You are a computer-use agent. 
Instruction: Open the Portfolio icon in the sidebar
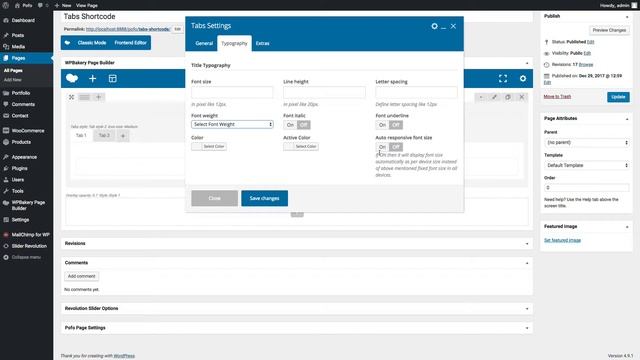6,93
